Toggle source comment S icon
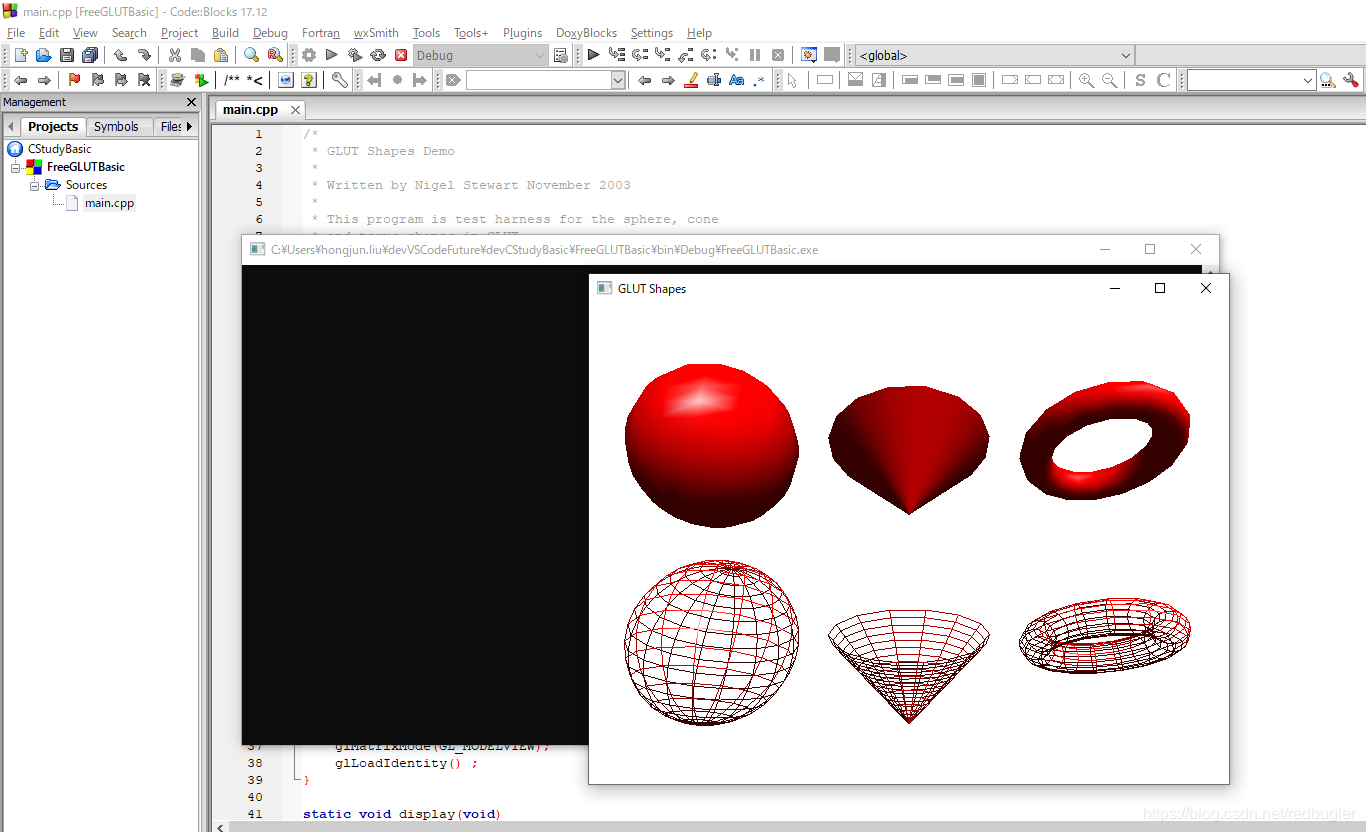Screen dimensions: 1366x832 [x=1140, y=80]
